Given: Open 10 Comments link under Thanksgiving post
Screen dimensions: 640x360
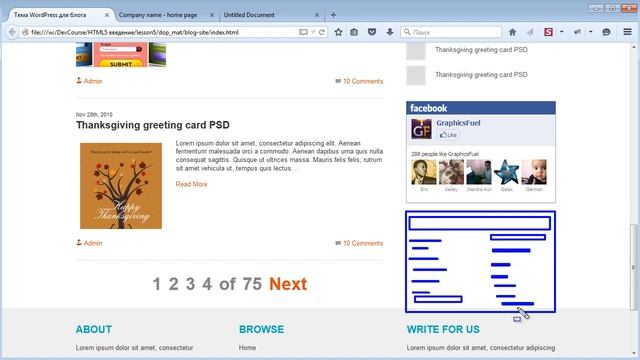Looking at the screenshot, I should coord(363,243).
